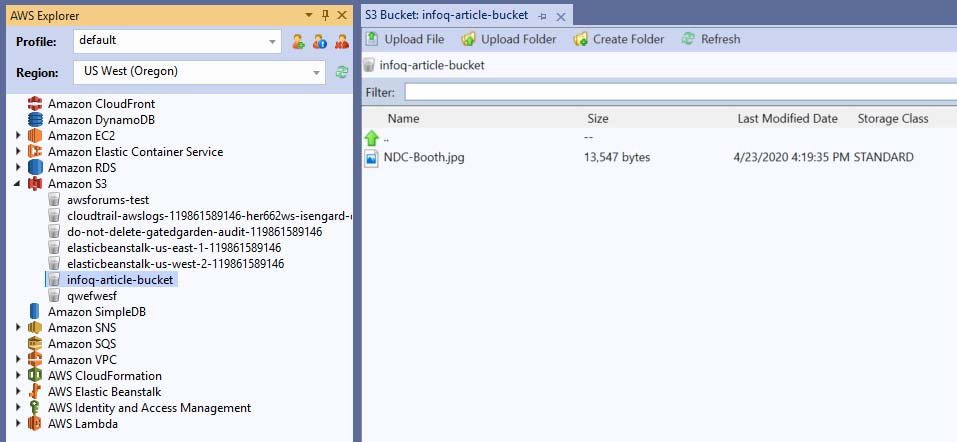This screenshot has width=957, height=442.
Task: Close the S3 Bucket tab
Action: (x=561, y=16)
